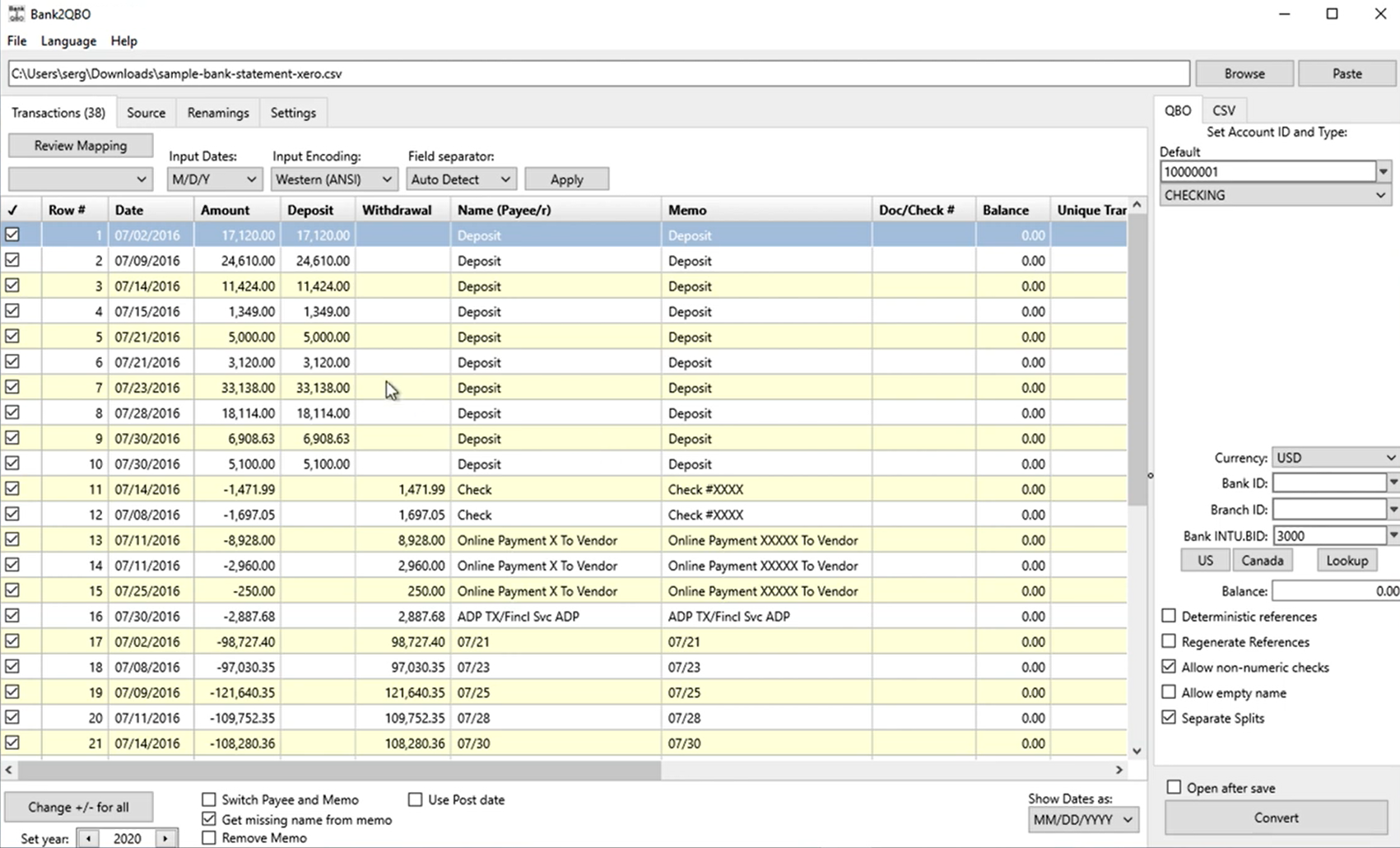Screen dimensions: 1400x848
Task: Open the File menu
Action: tap(16, 41)
